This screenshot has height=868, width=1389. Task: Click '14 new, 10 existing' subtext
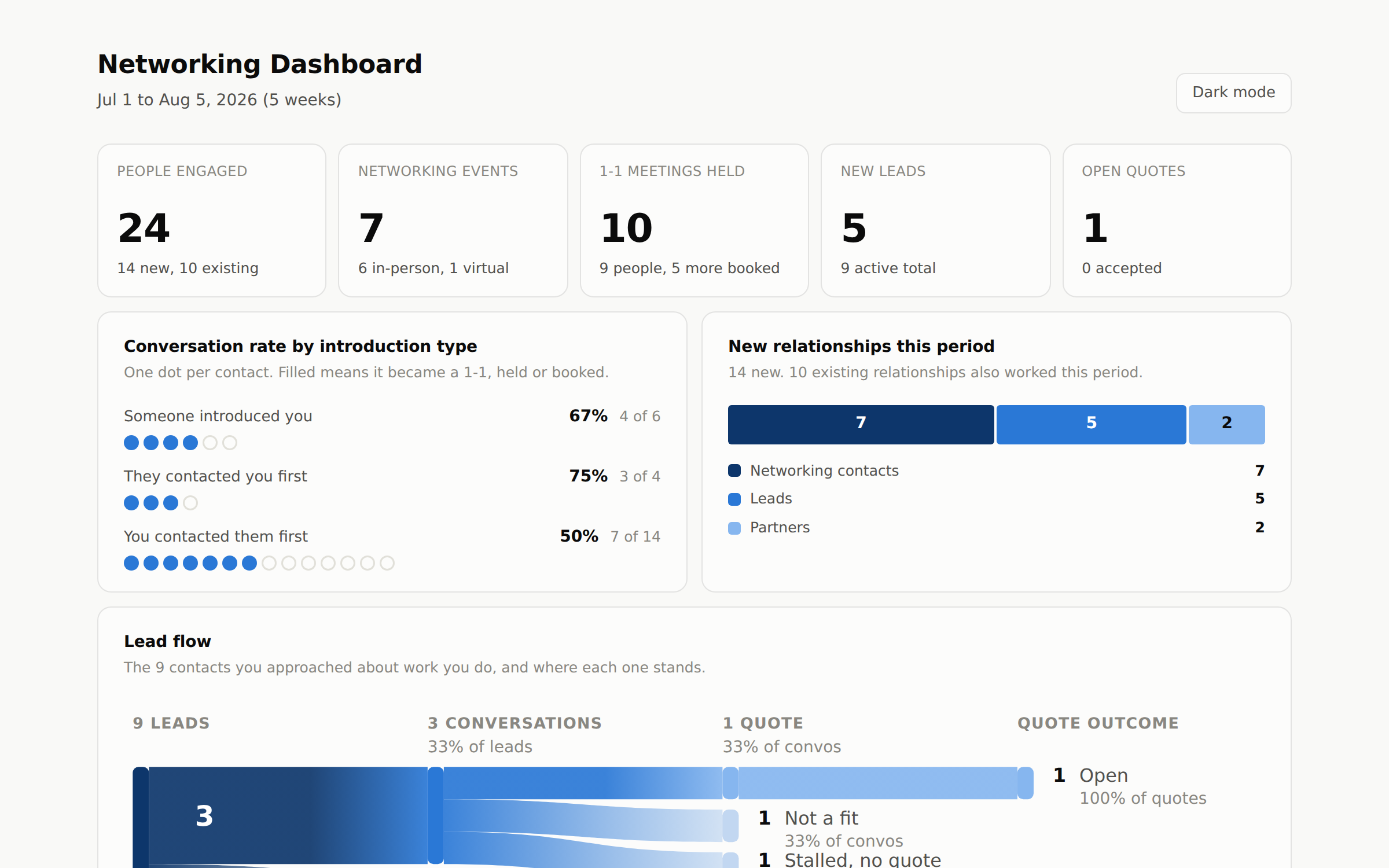coord(188,268)
